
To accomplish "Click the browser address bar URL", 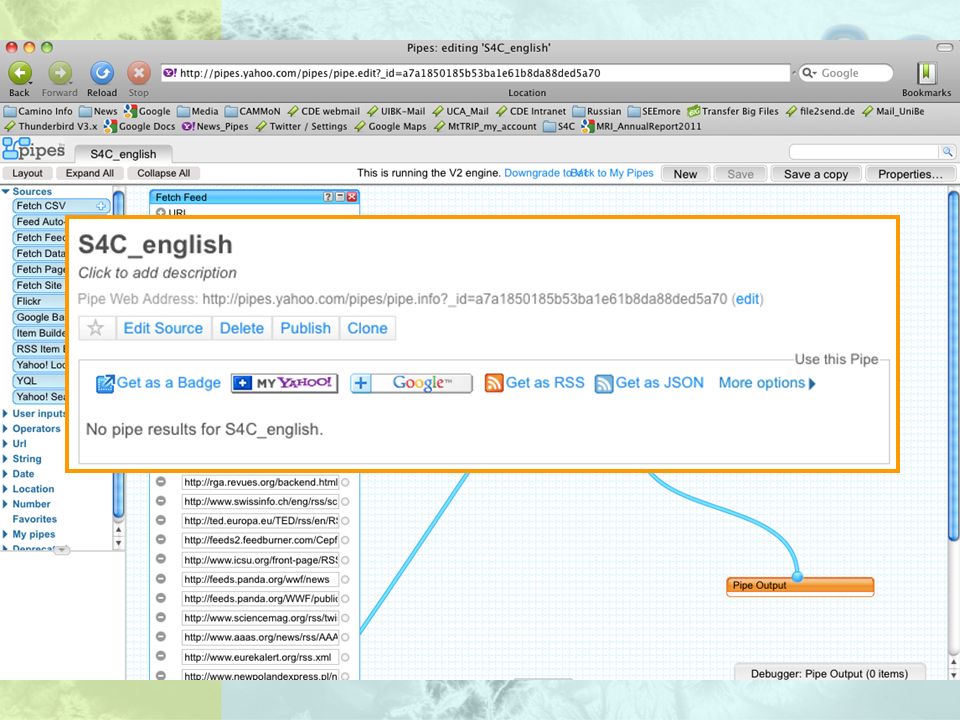I will 476,73.
